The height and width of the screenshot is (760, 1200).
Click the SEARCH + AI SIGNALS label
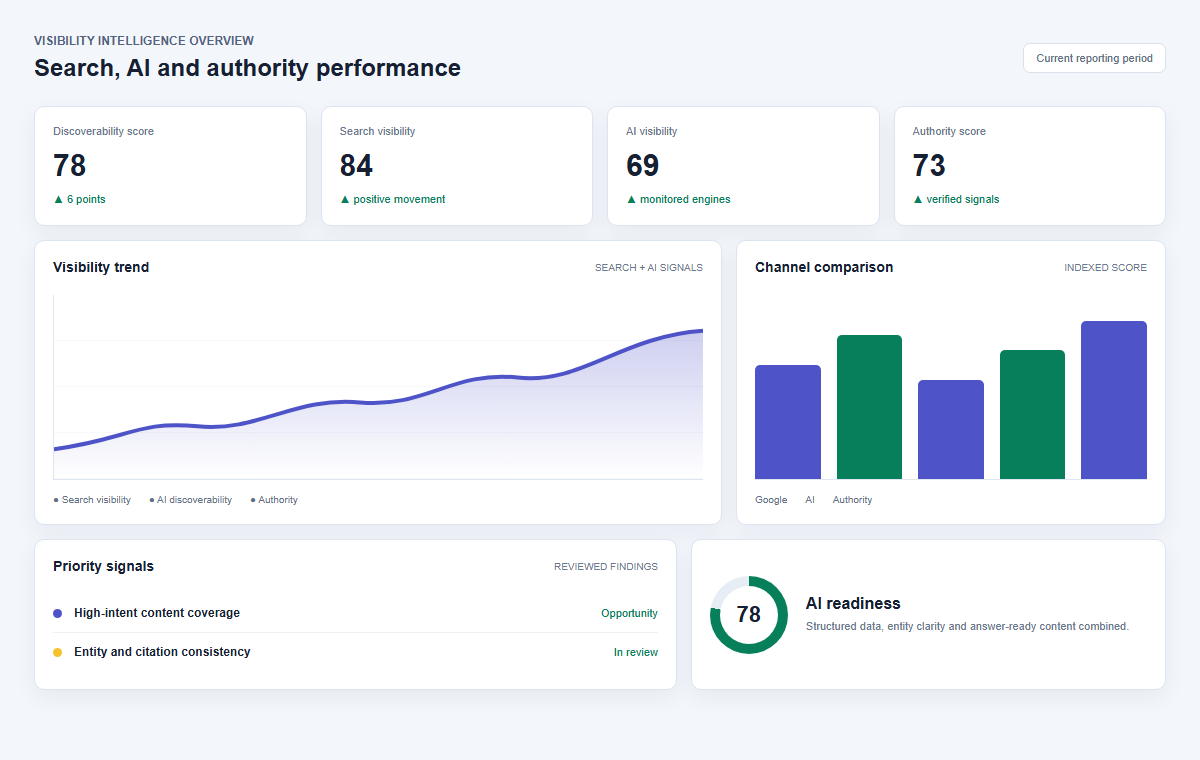649,268
